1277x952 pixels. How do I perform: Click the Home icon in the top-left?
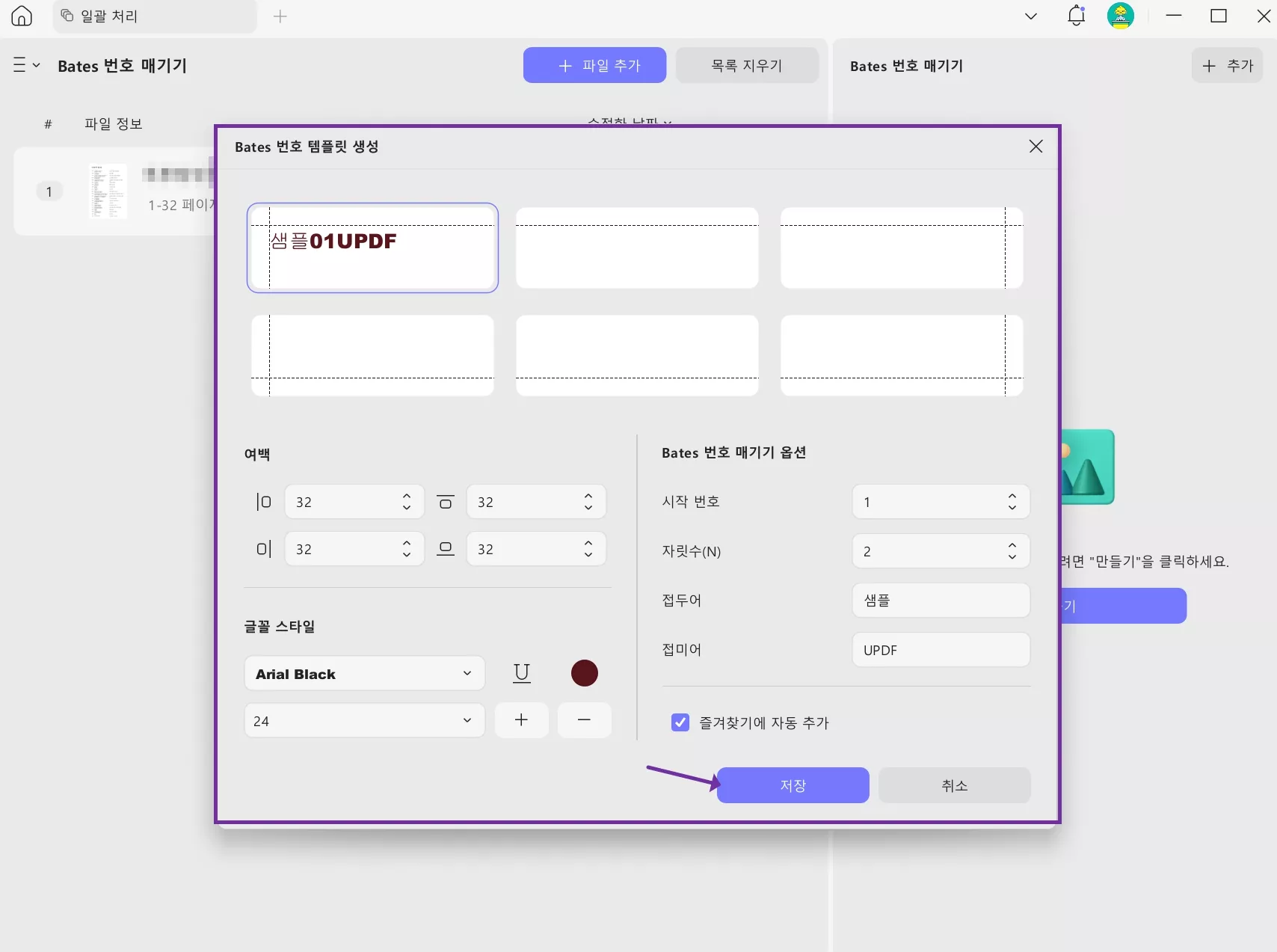[x=20, y=16]
